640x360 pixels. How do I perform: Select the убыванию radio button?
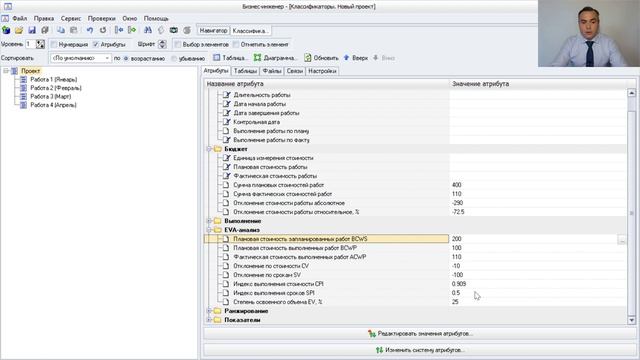tap(174, 58)
